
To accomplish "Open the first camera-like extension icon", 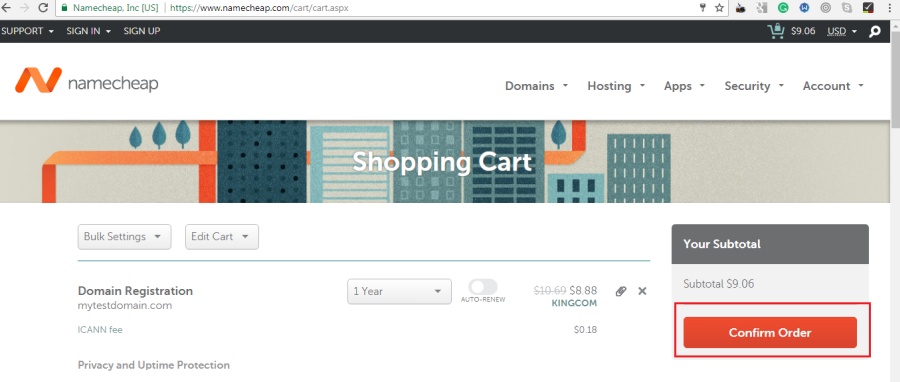I will [x=741, y=8].
